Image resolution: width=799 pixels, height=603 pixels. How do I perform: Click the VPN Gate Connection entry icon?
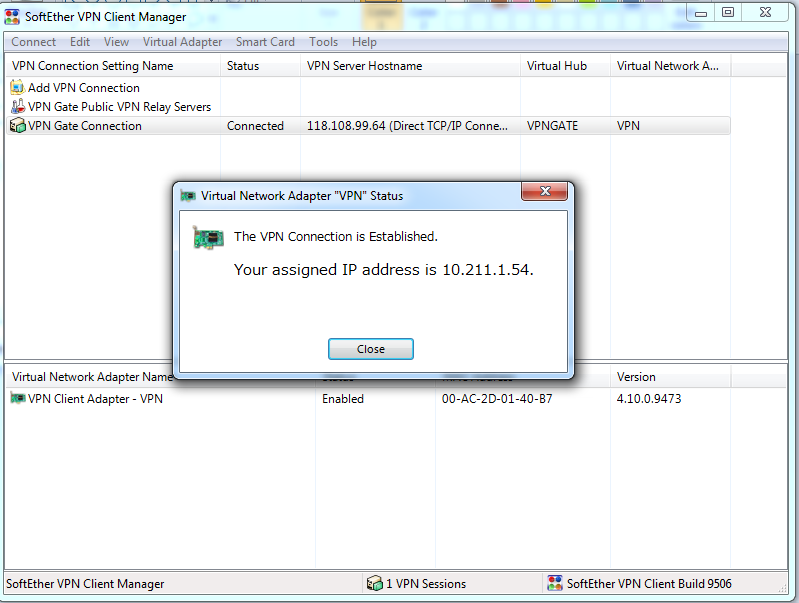point(18,126)
